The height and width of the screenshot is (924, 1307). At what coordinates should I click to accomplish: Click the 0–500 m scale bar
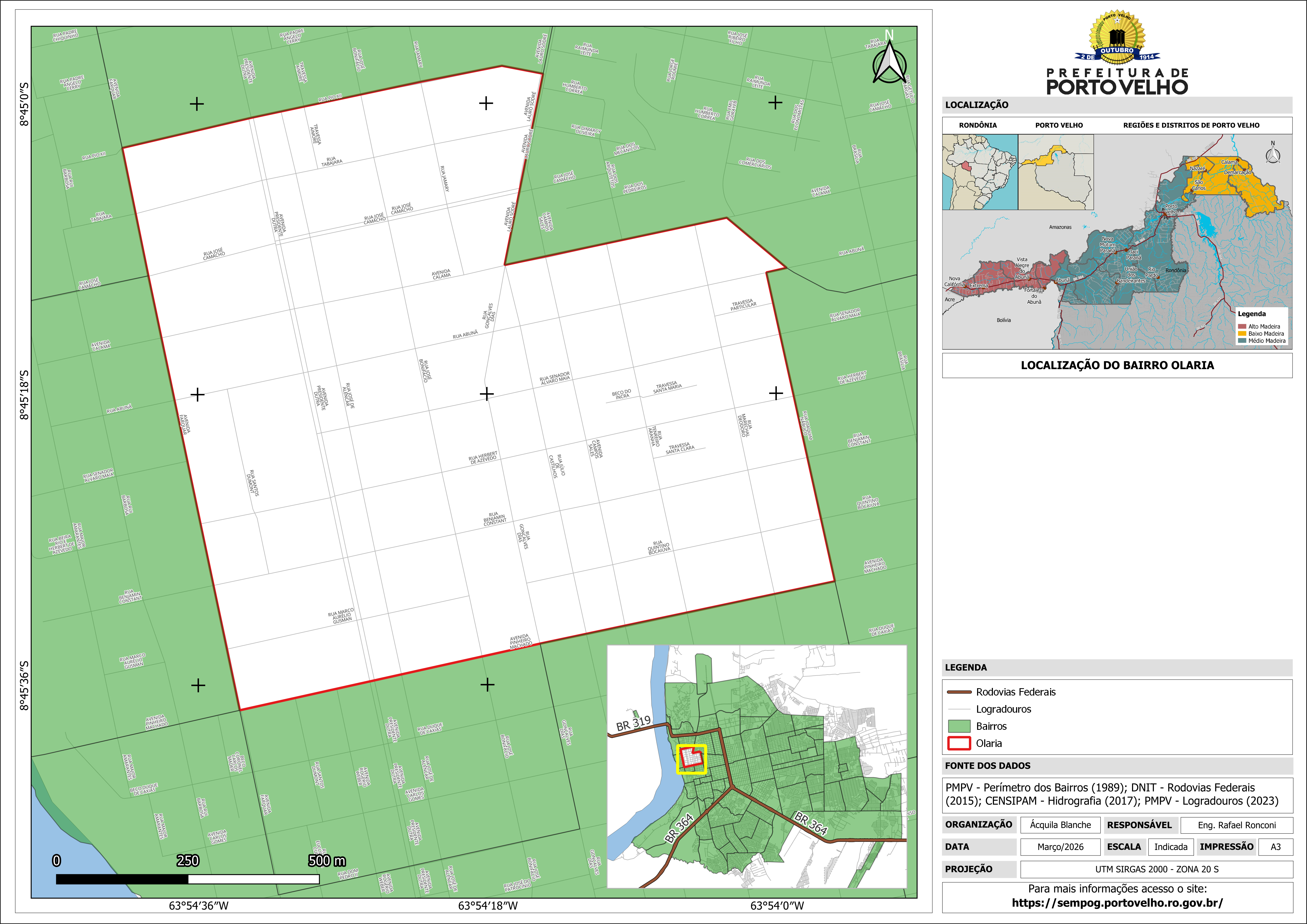click(x=187, y=879)
